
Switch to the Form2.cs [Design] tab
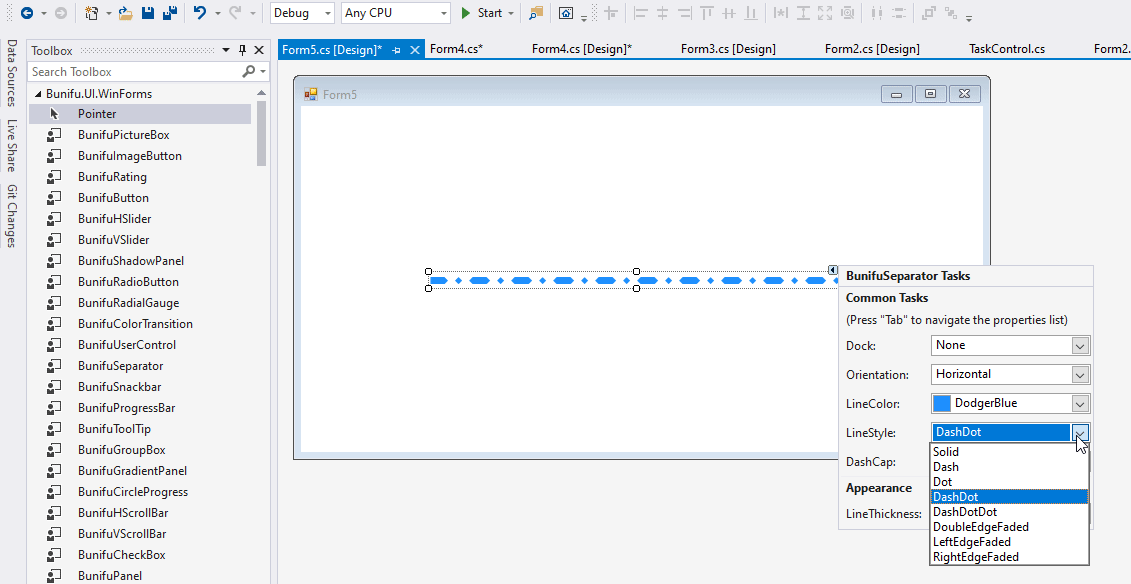[872, 49]
